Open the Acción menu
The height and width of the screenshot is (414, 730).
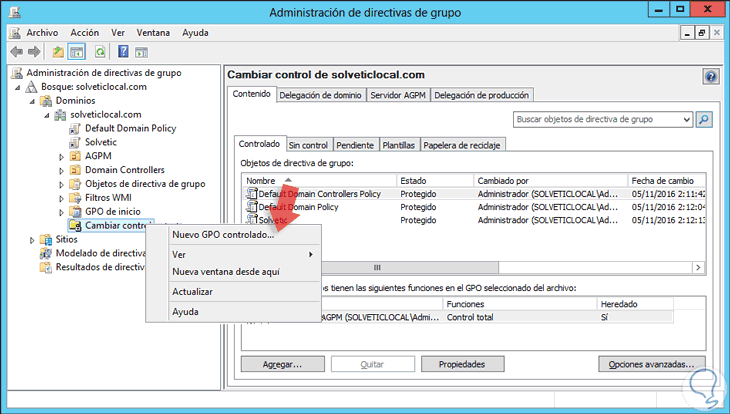[x=85, y=33]
